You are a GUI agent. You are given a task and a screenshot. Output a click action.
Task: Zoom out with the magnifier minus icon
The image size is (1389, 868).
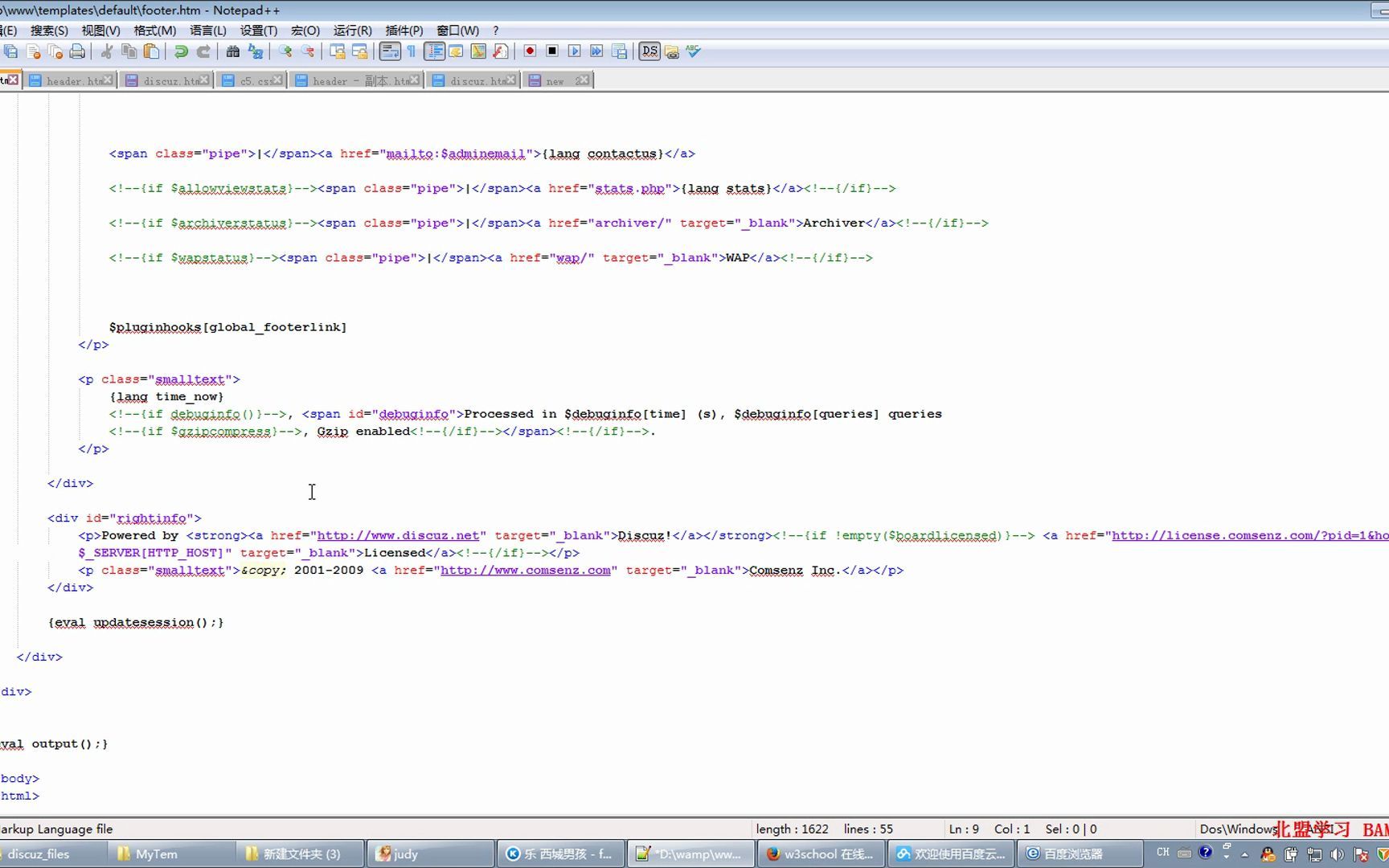pos(308,51)
